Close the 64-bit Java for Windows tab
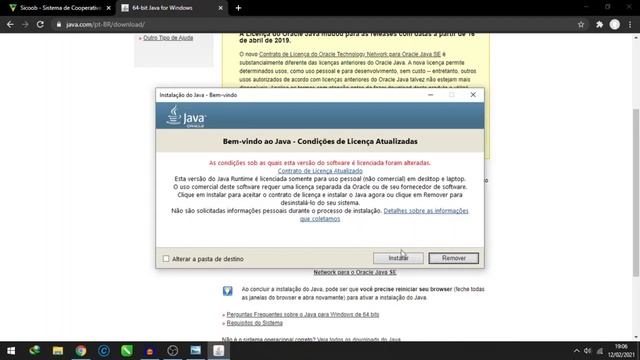This screenshot has height=360, width=640. [x=220, y=8]
